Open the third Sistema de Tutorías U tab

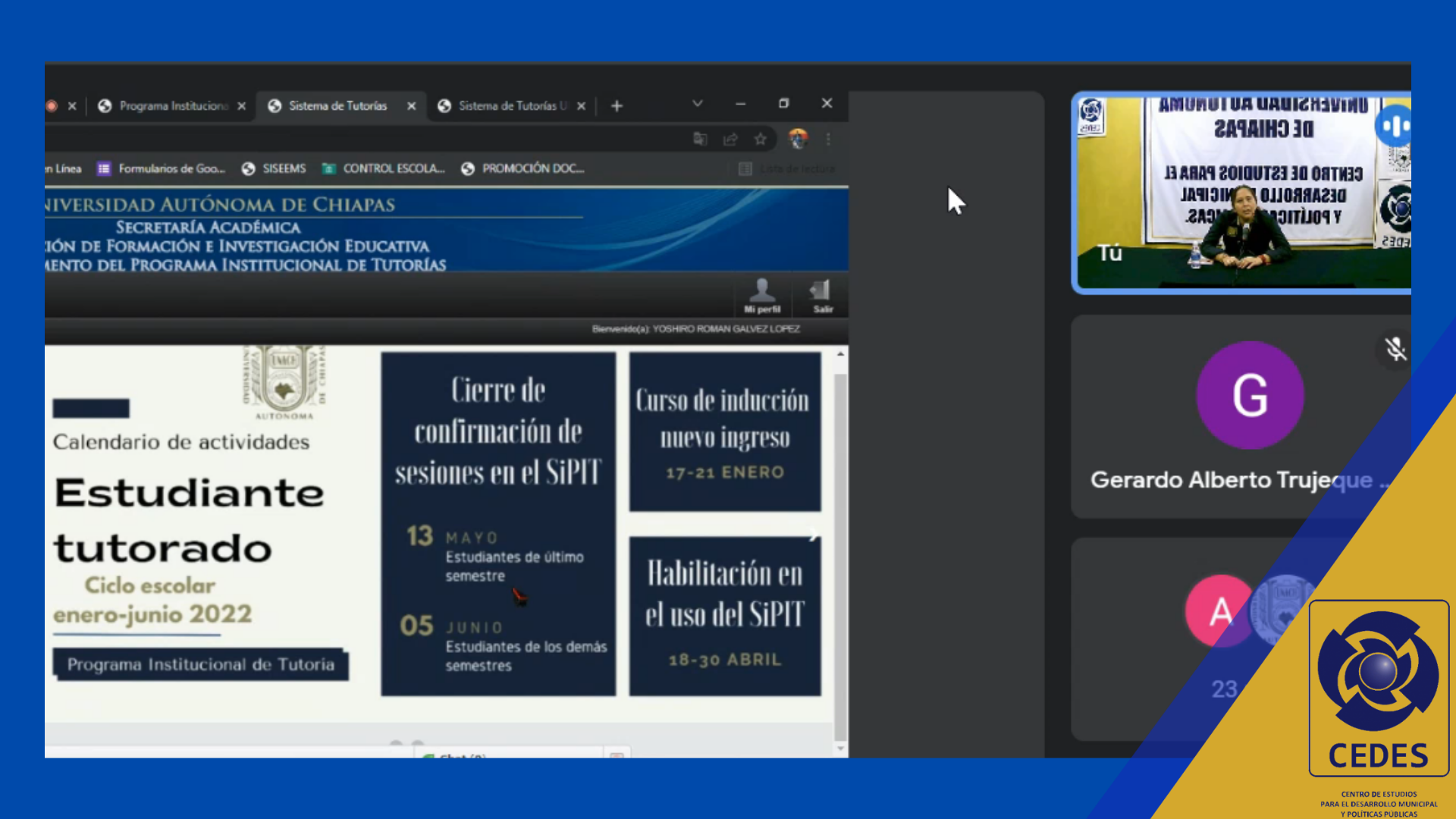pos(511,106)
